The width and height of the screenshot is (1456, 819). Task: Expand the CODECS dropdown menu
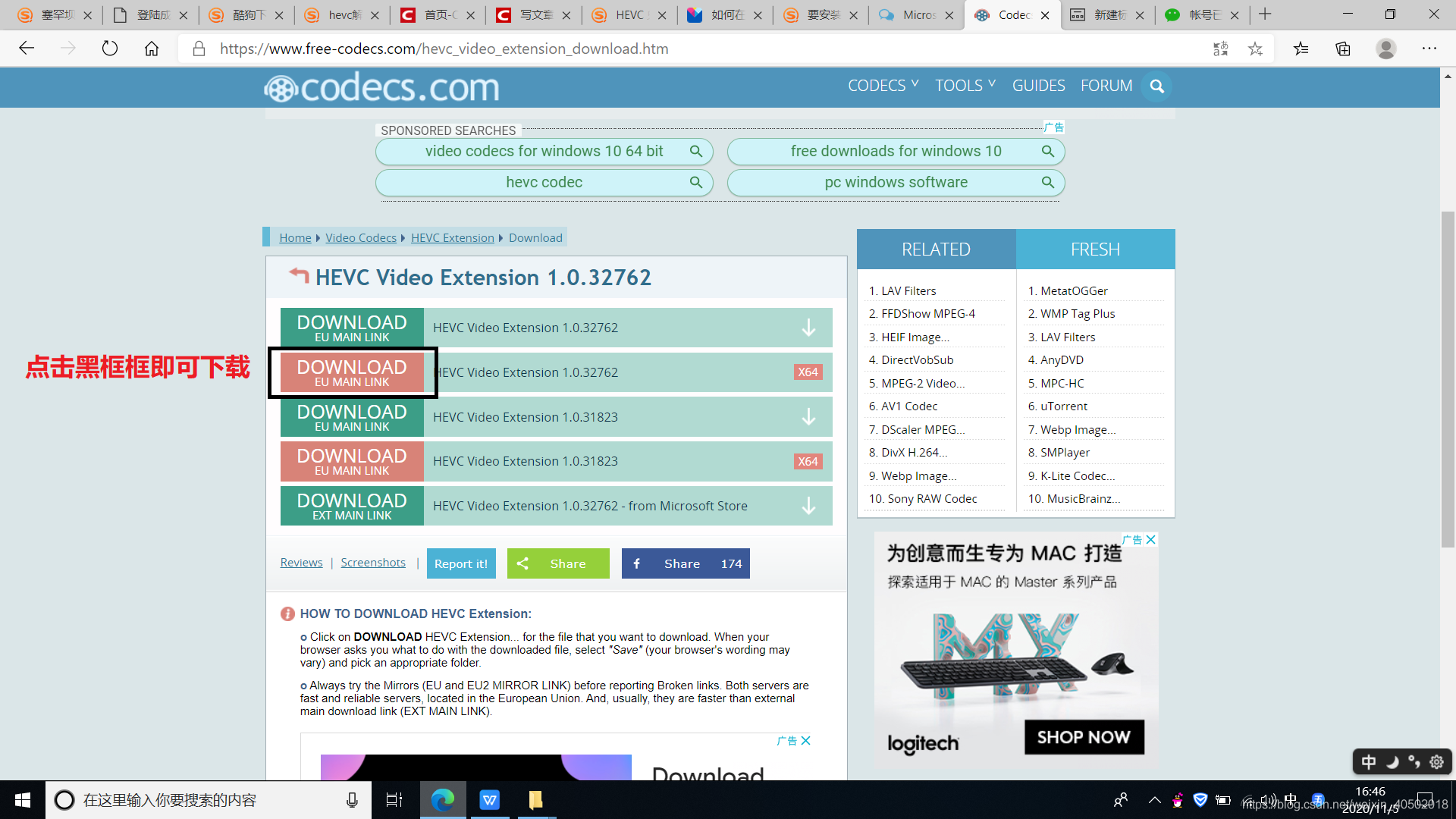(x=883, y=86)
